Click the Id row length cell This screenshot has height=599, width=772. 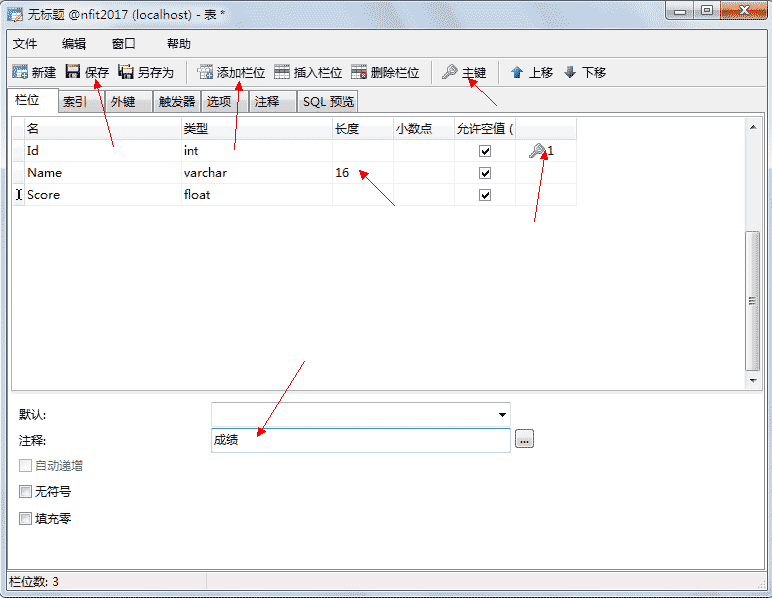(x=363, y=151)
